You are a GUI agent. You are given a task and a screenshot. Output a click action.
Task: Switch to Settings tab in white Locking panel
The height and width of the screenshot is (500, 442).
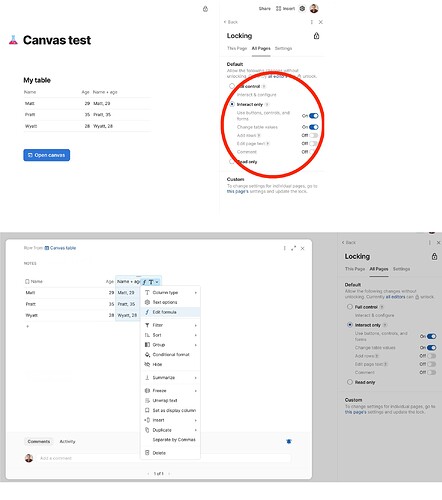pos(283,48)
